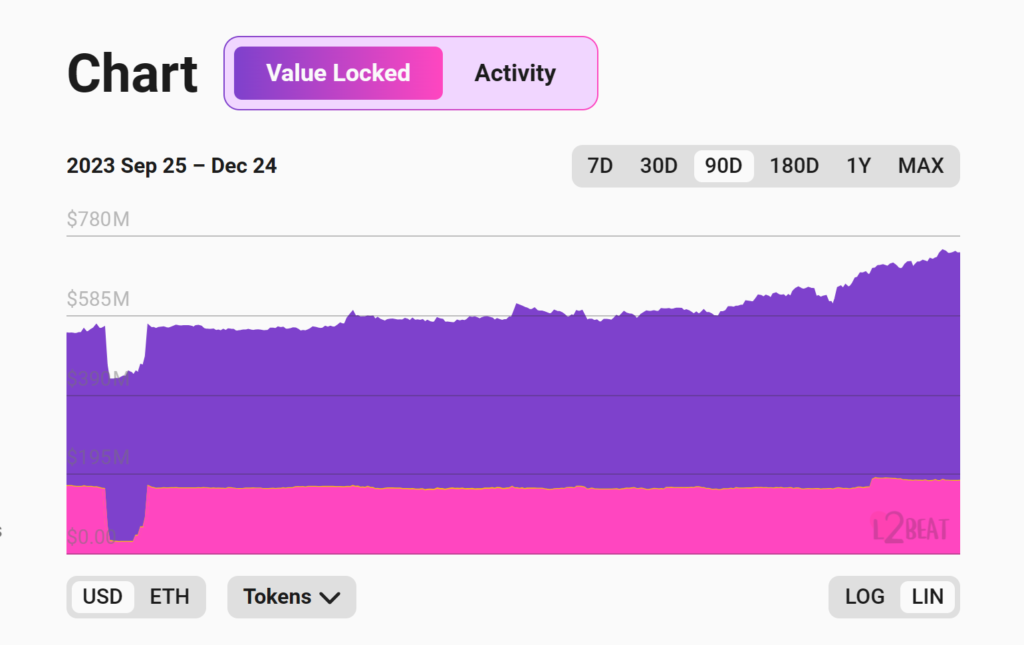Show the MAX time range
This screenshot has height=645, width=1024.
921,166
